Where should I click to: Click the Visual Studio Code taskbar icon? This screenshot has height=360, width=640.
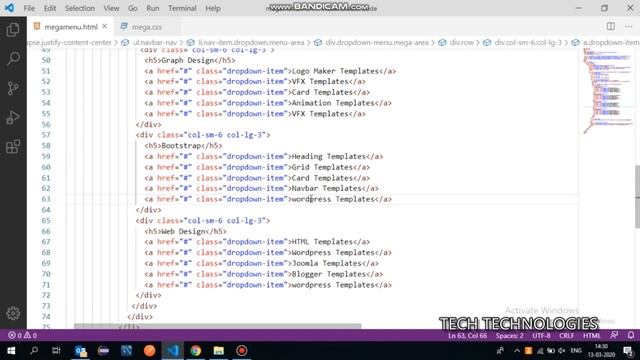[173, 351]
